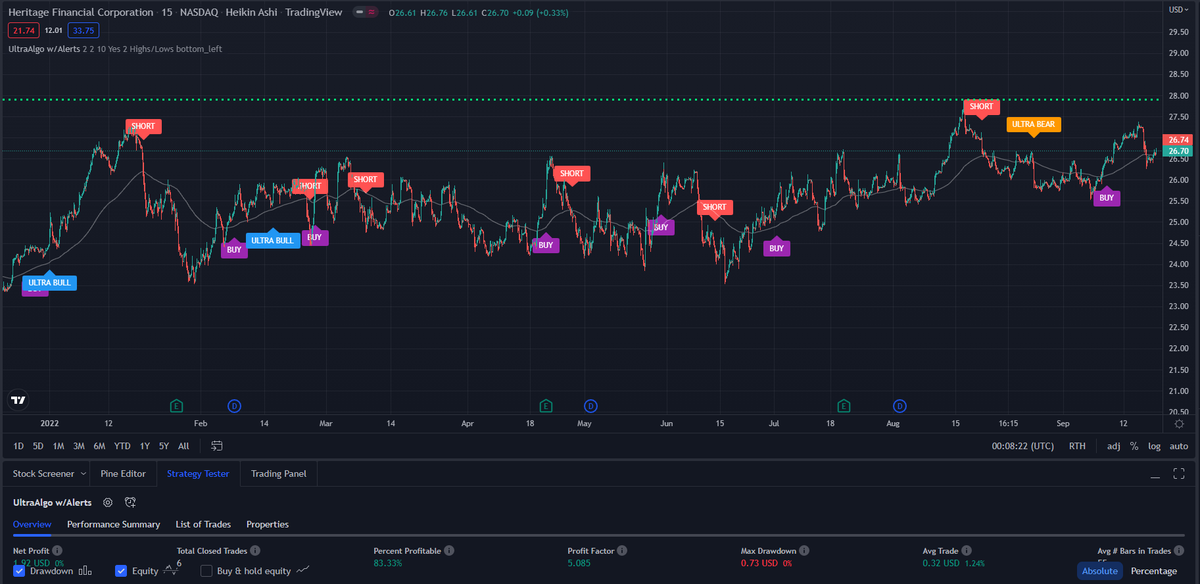The height and width of the screenshot is (584, 1200).
Task: Switch to Percentage values
Action: (1153, 571)
